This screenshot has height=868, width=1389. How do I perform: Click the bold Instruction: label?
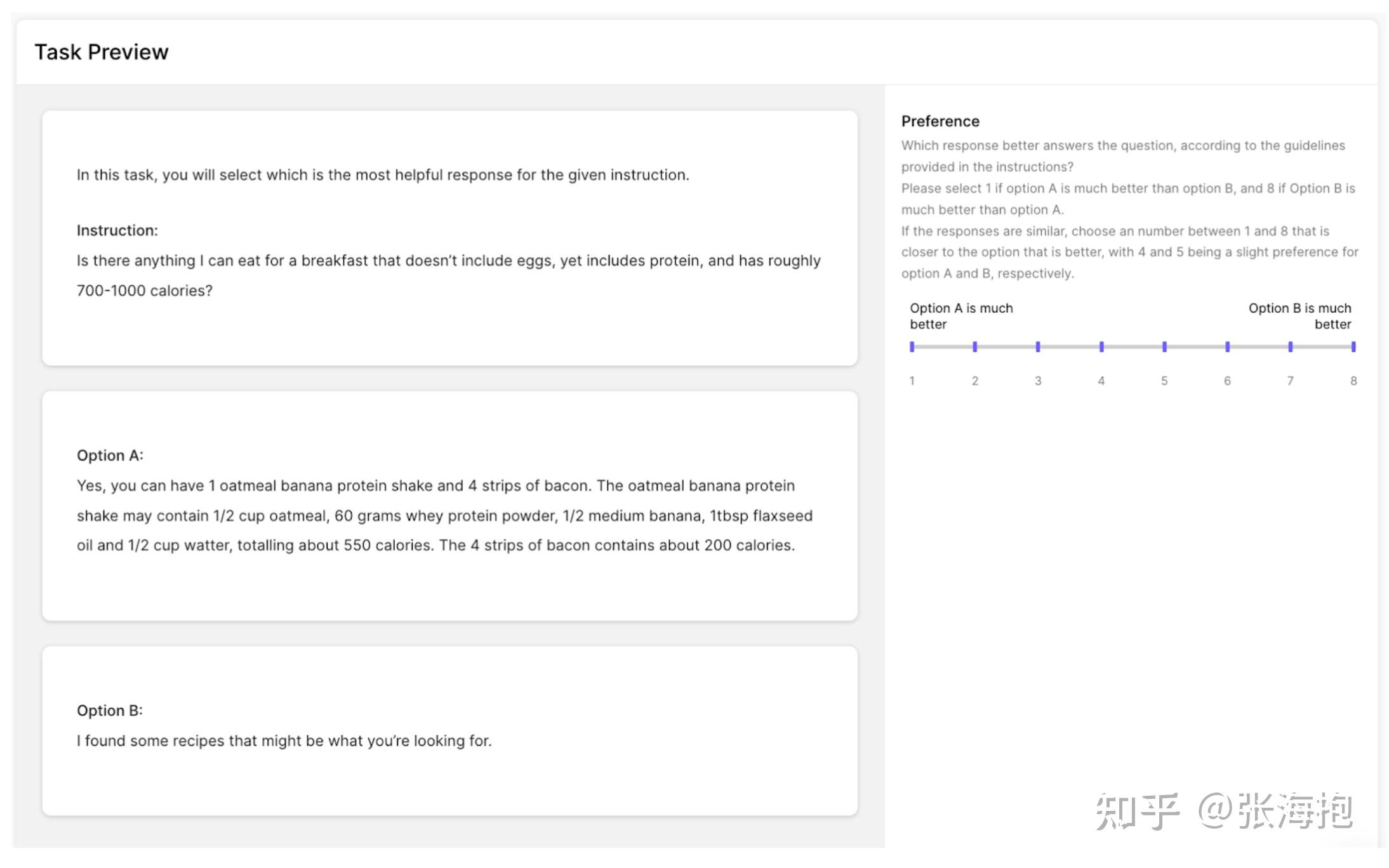pos(117,230)
